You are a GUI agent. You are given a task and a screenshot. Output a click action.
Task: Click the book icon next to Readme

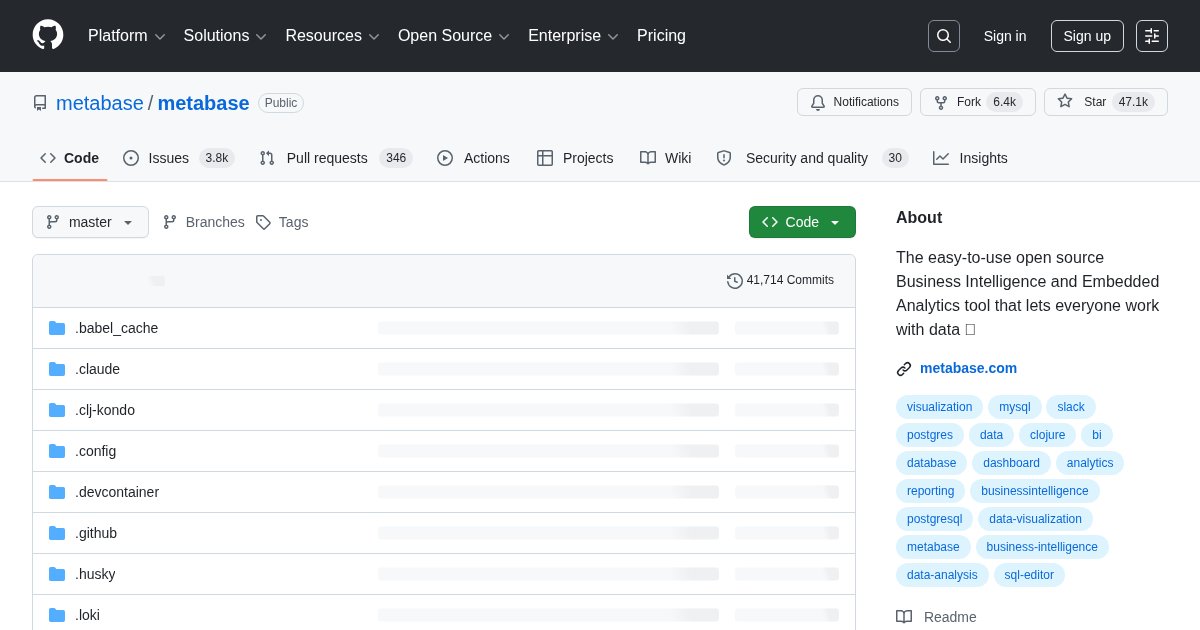904,617
